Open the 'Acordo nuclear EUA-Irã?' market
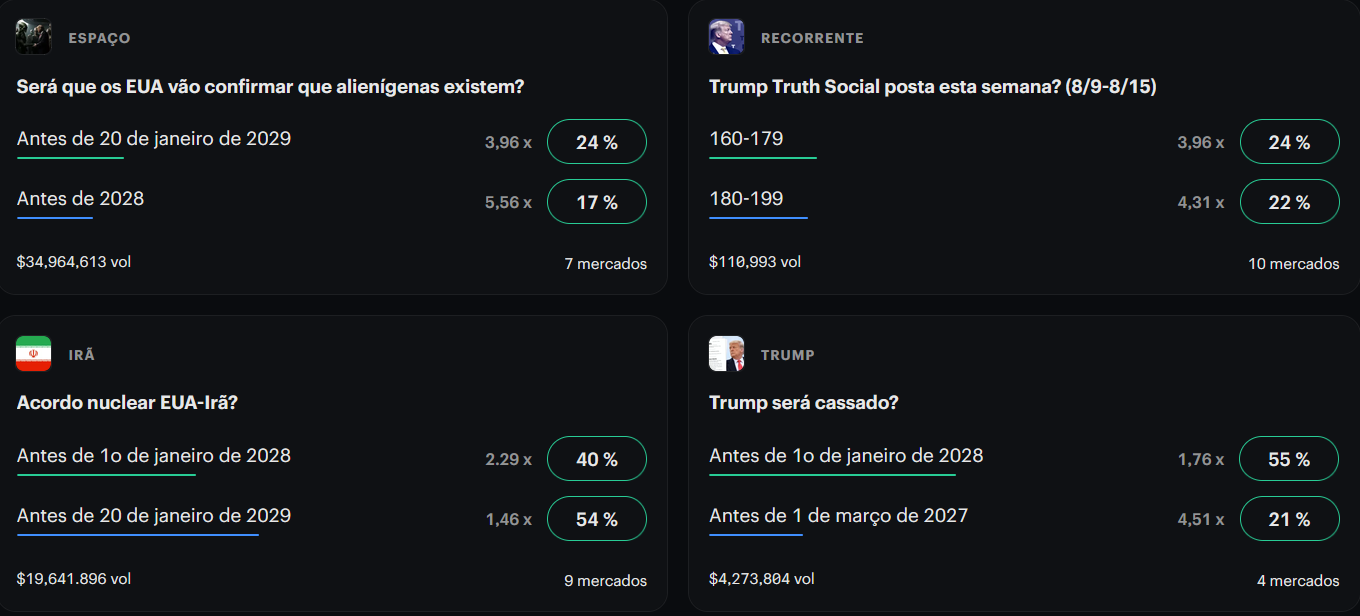The width and height of the screenshot is (1360, 616). pyautogui.click(x=127, y=403)
